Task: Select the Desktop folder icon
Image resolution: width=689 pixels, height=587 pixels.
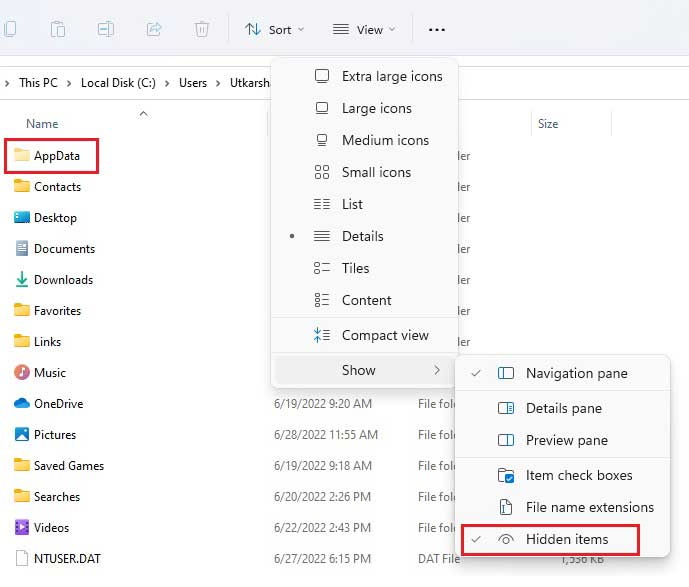Action: [22, 217]
